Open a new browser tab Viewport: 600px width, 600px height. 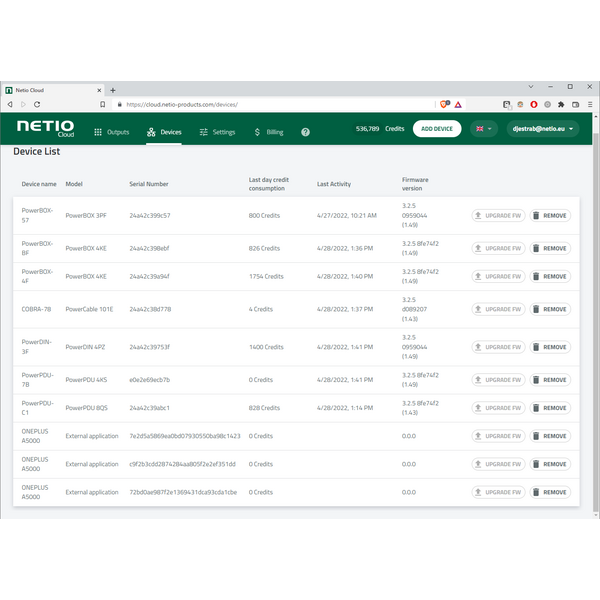(113, 90)
